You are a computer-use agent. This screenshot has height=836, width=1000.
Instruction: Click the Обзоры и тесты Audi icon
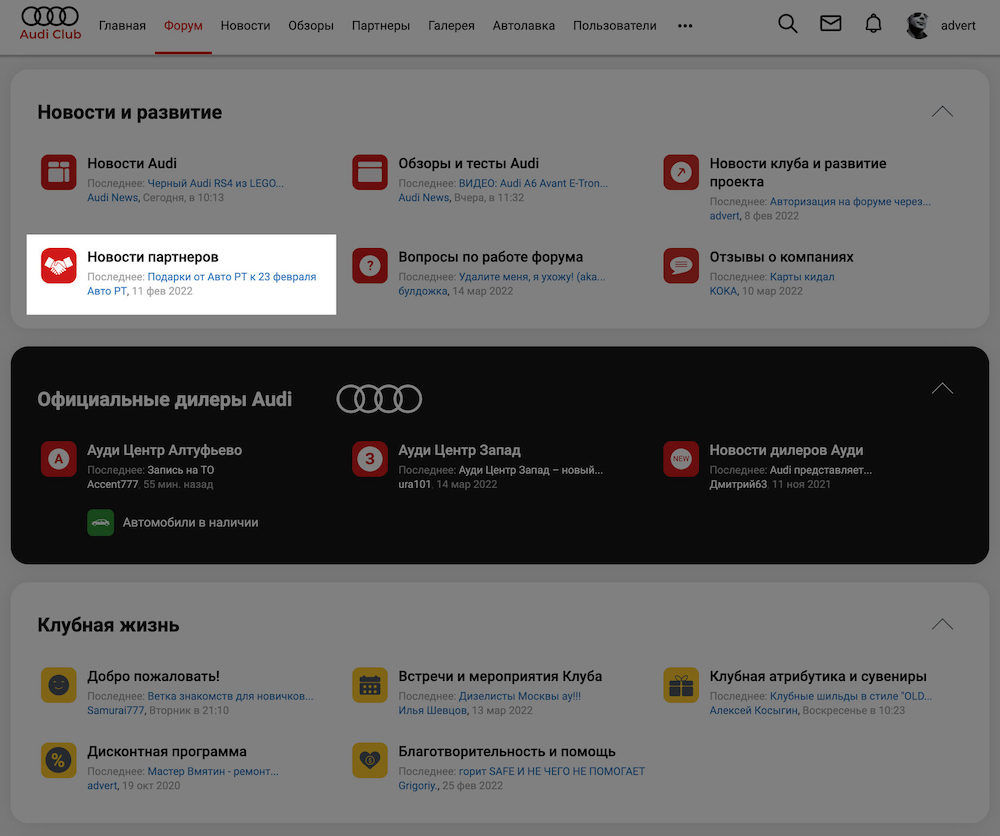(370, 172)
